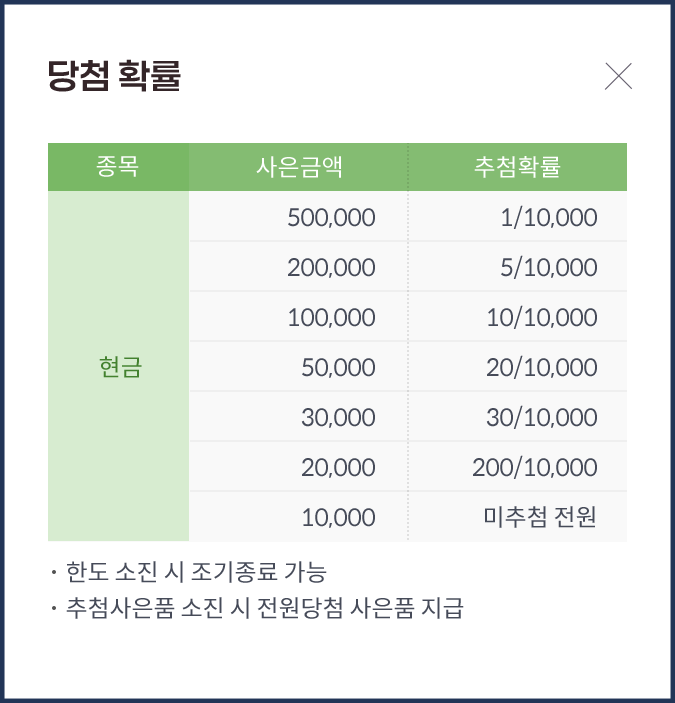Click the 당첨 확률 dialog title
This screenshot has height=703, width=675.
(114, 77)
